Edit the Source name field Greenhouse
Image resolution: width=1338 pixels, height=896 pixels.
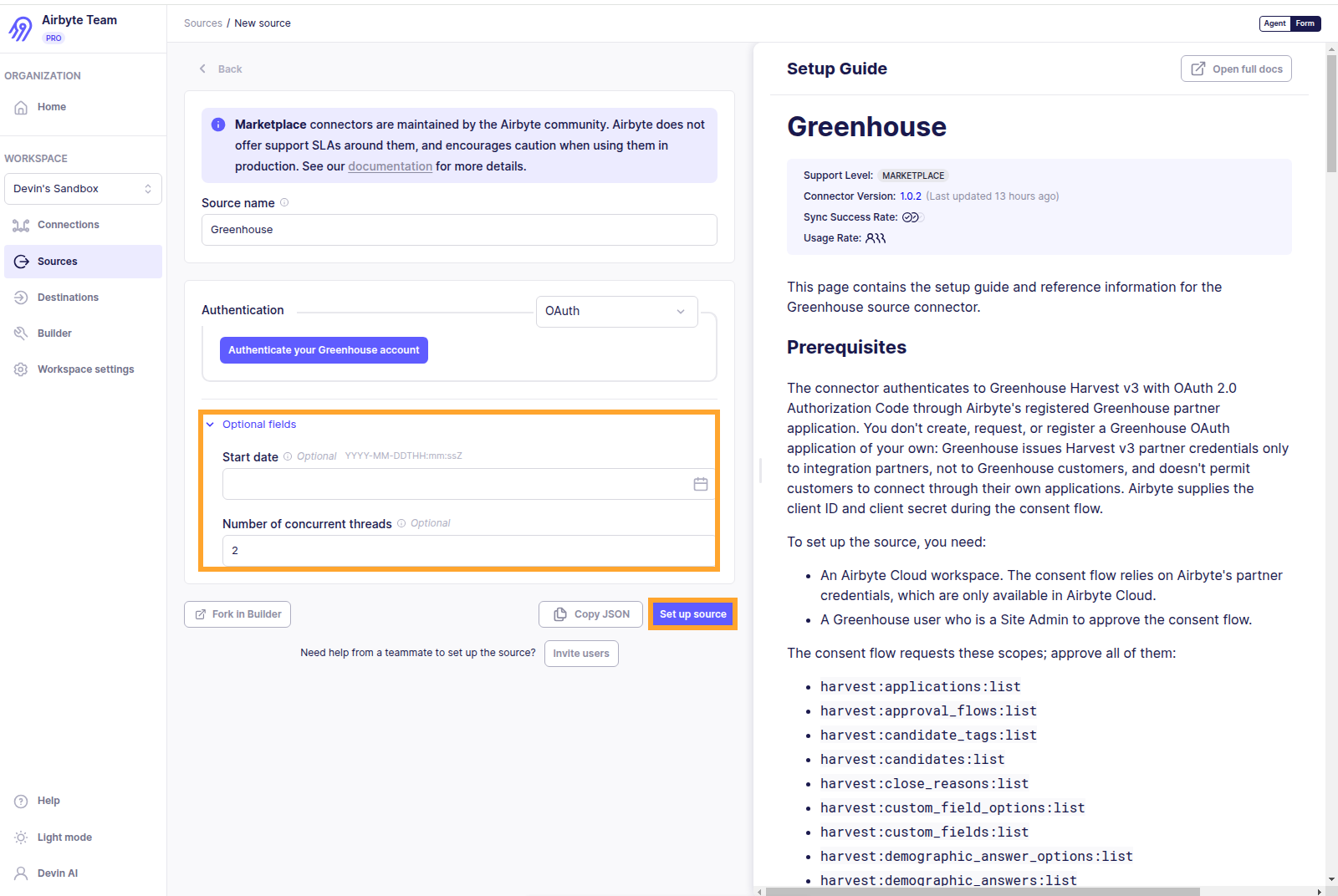coord(459,230)
